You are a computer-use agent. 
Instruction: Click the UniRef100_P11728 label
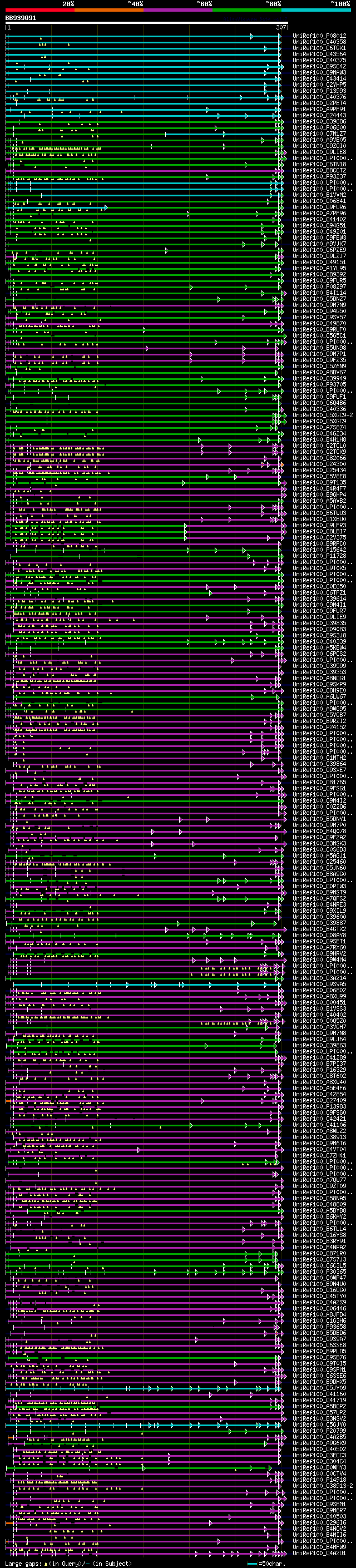coord(319,556)
